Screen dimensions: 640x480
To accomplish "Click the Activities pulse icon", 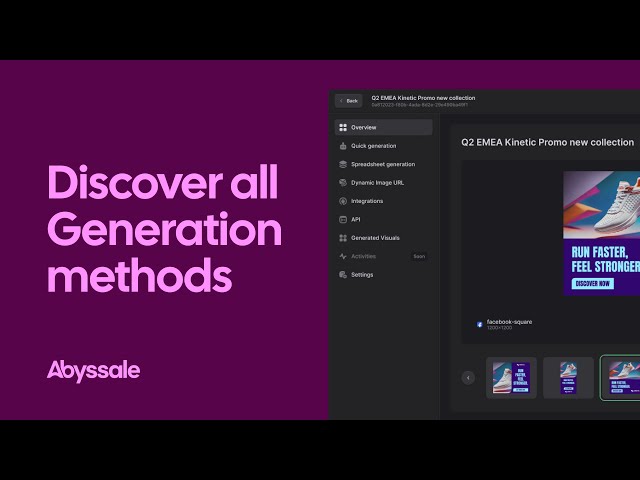I will point(343,256).
